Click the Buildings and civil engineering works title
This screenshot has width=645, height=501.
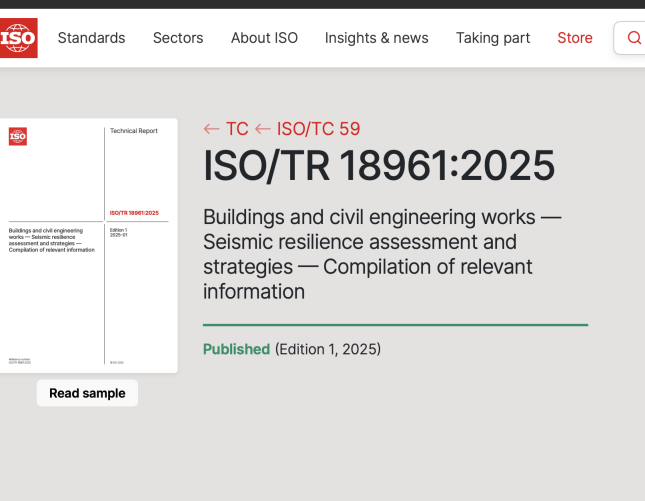(x=382, y=254)
